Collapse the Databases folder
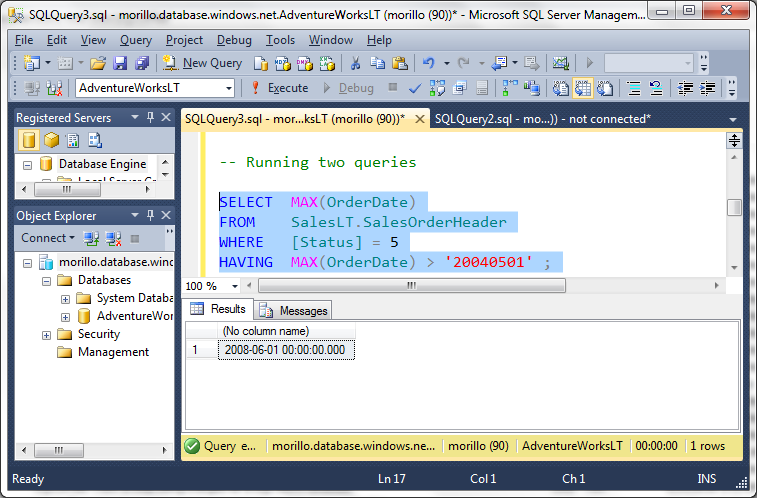Screen dimensions: 757x498 [x=46, y=281]
